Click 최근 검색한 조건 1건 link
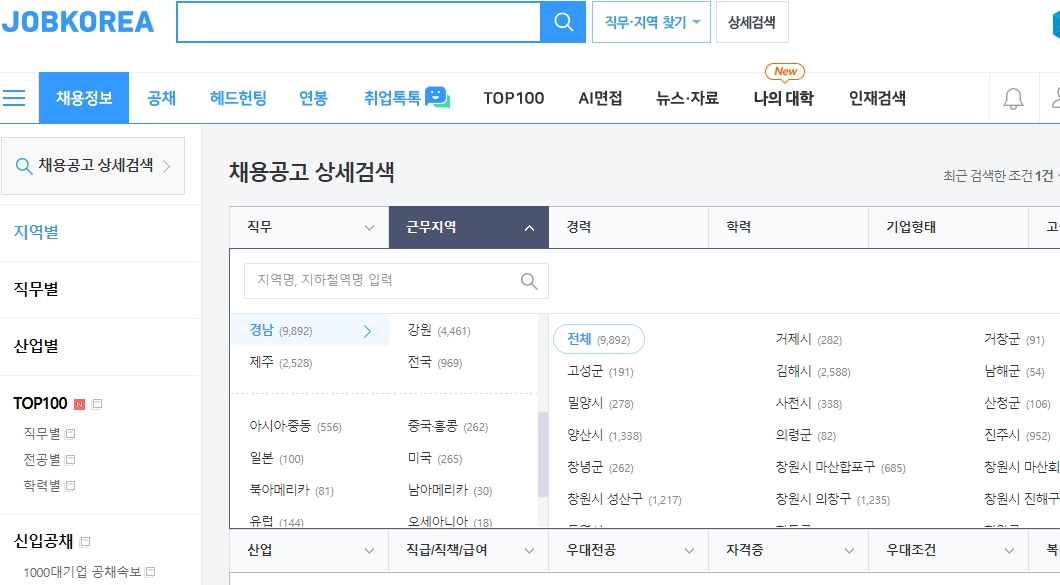Screen dimensions: 1060x585 click(x=998, y=176)
